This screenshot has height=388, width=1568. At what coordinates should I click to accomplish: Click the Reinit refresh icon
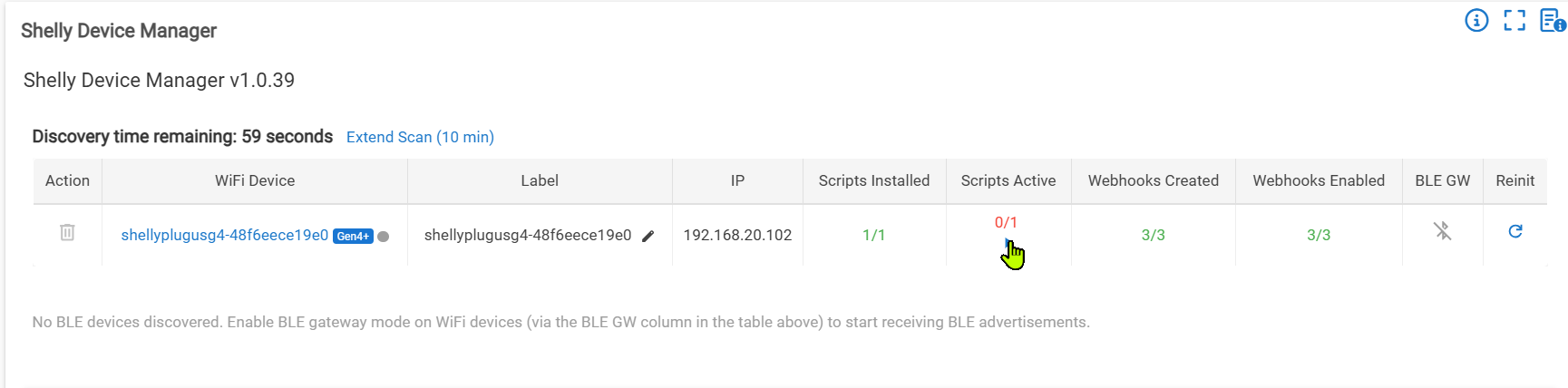(x=1514, y=232)
